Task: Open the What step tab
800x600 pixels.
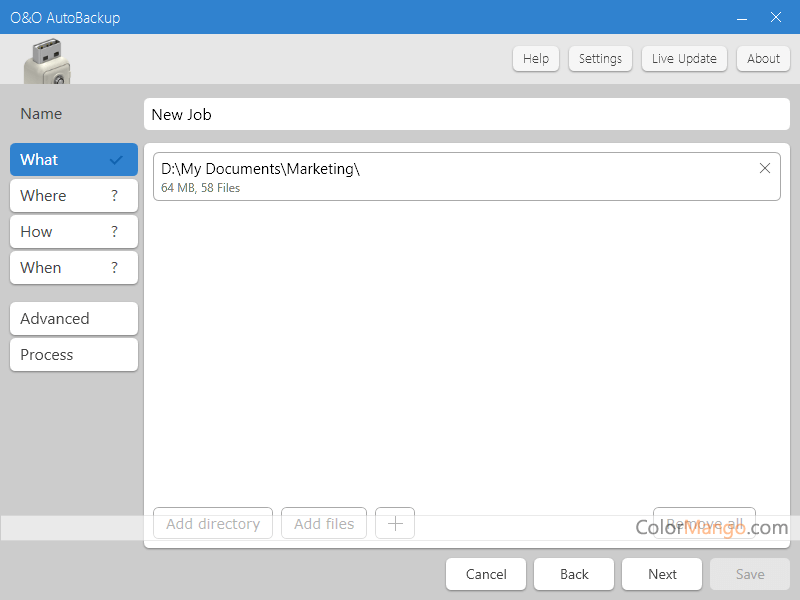Action: [x=74, y=160]
